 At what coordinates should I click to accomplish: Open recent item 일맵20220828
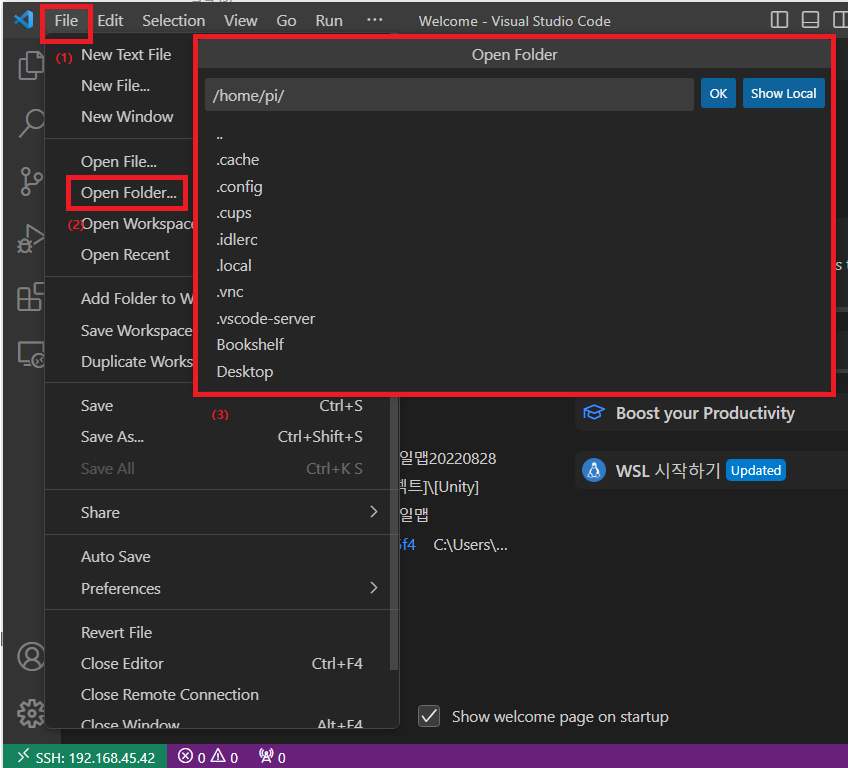(x=448, y=459)
